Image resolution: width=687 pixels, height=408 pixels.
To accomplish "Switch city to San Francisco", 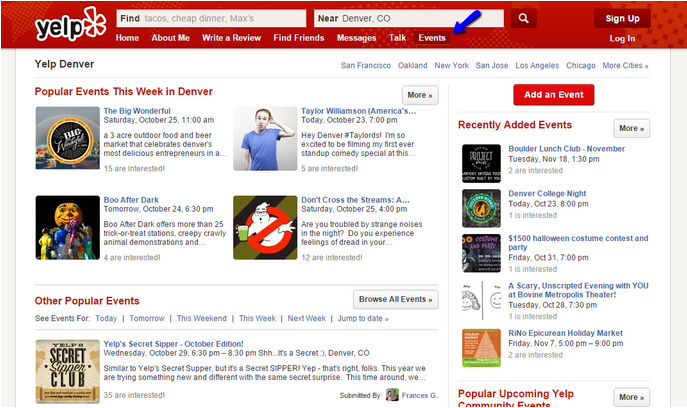I will [x=366, y=65].
